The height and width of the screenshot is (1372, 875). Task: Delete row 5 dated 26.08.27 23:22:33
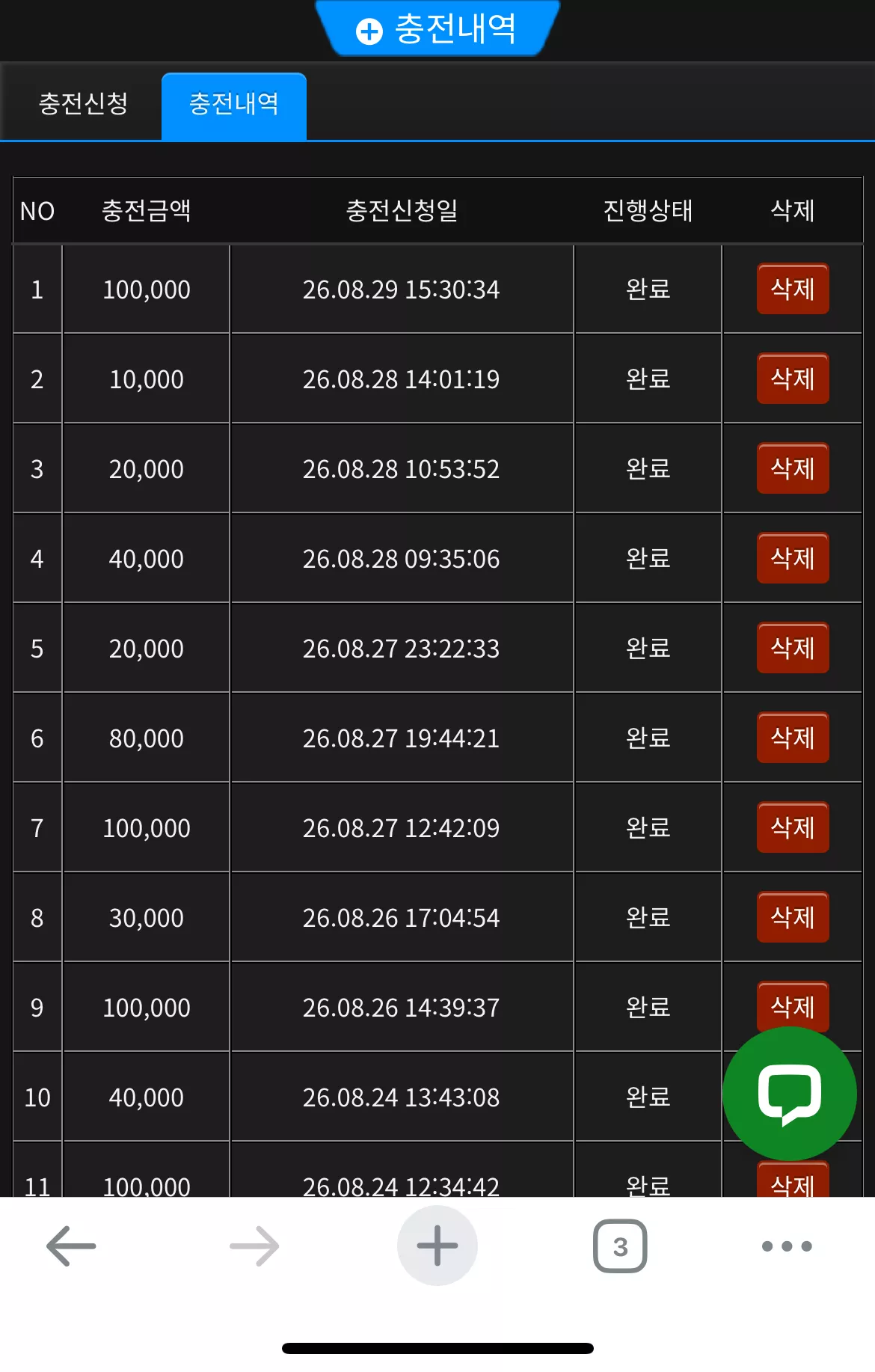coord(793,648)
